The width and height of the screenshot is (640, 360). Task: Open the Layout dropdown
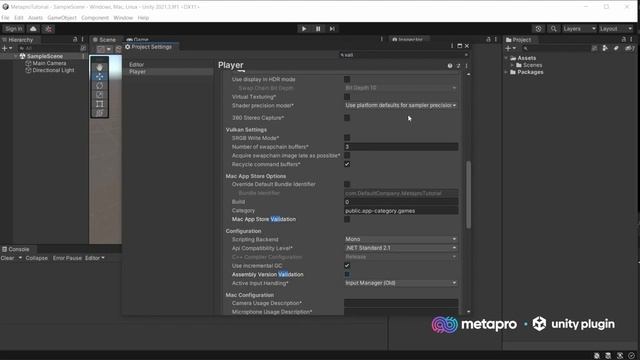(616, 29)
